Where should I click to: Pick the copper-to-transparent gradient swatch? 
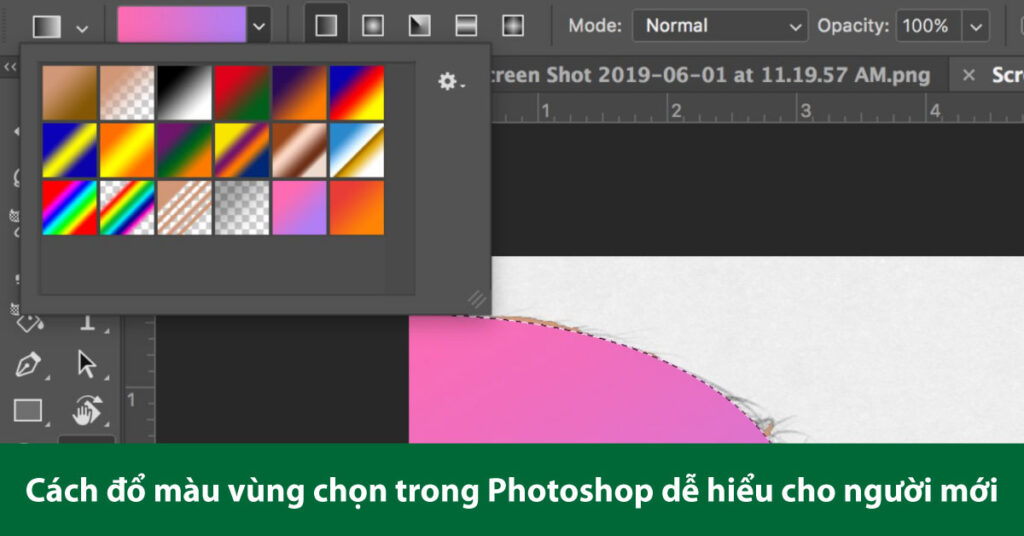(x=127, y=93)
